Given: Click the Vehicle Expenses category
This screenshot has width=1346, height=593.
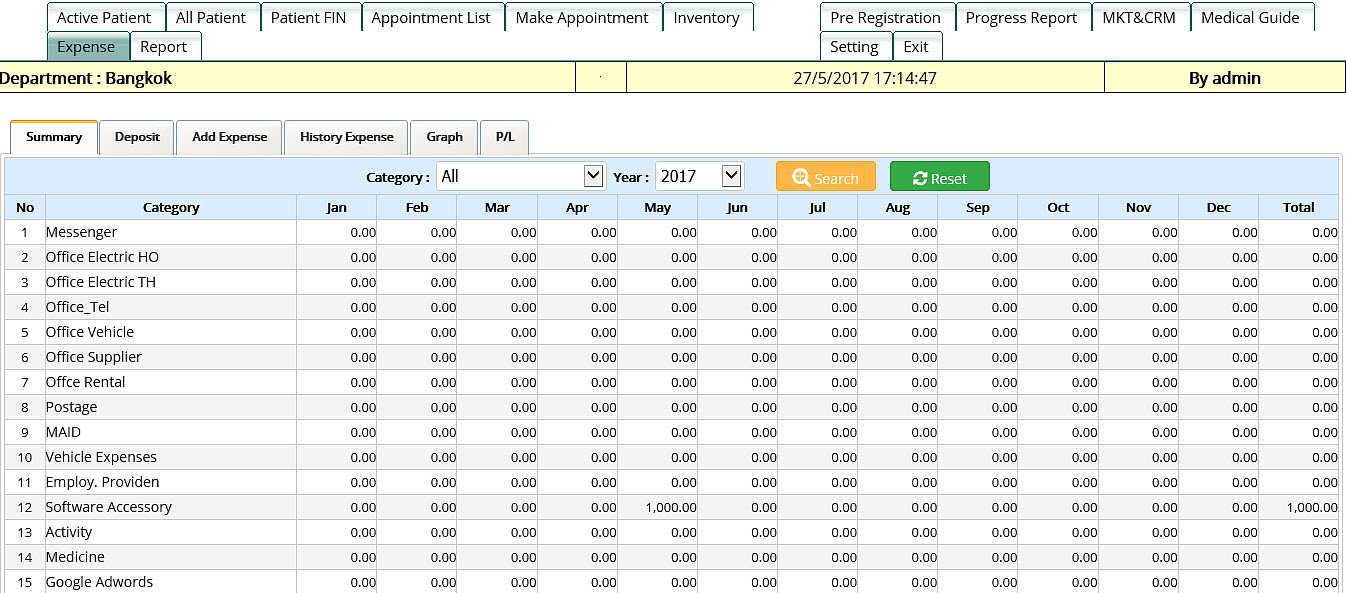Looking at the screenshot, I should 101,457.
